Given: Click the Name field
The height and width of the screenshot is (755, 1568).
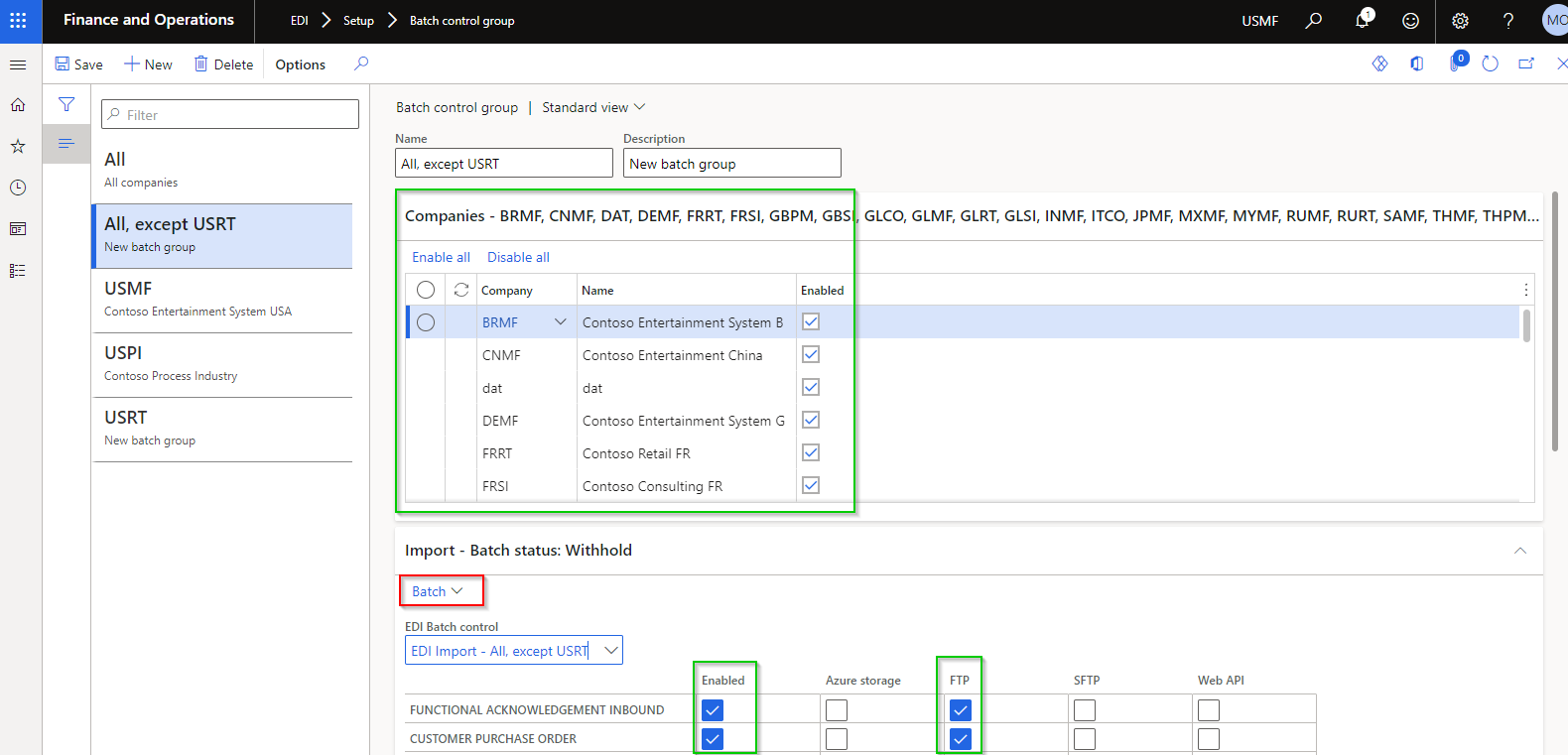Looking at the screenshot, I should point(504,163).
